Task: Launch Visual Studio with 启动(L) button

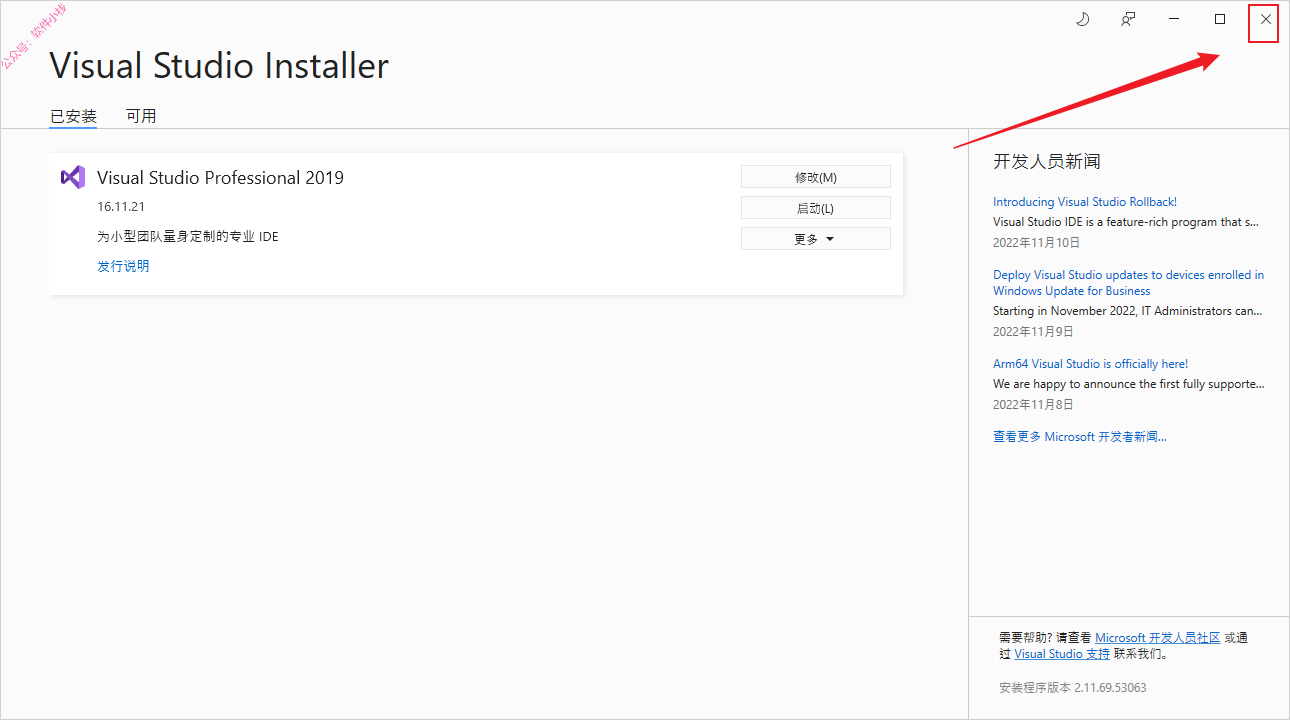Action: [x=816, y=208]
